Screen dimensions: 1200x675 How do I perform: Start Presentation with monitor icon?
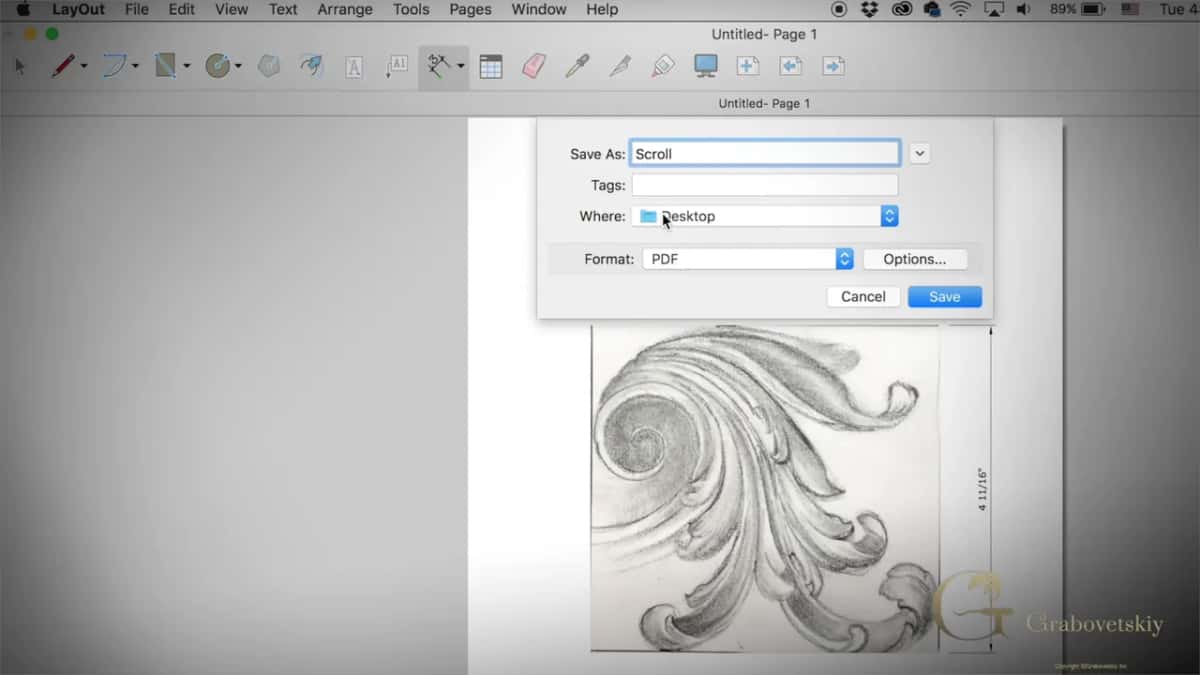point(706,67)
